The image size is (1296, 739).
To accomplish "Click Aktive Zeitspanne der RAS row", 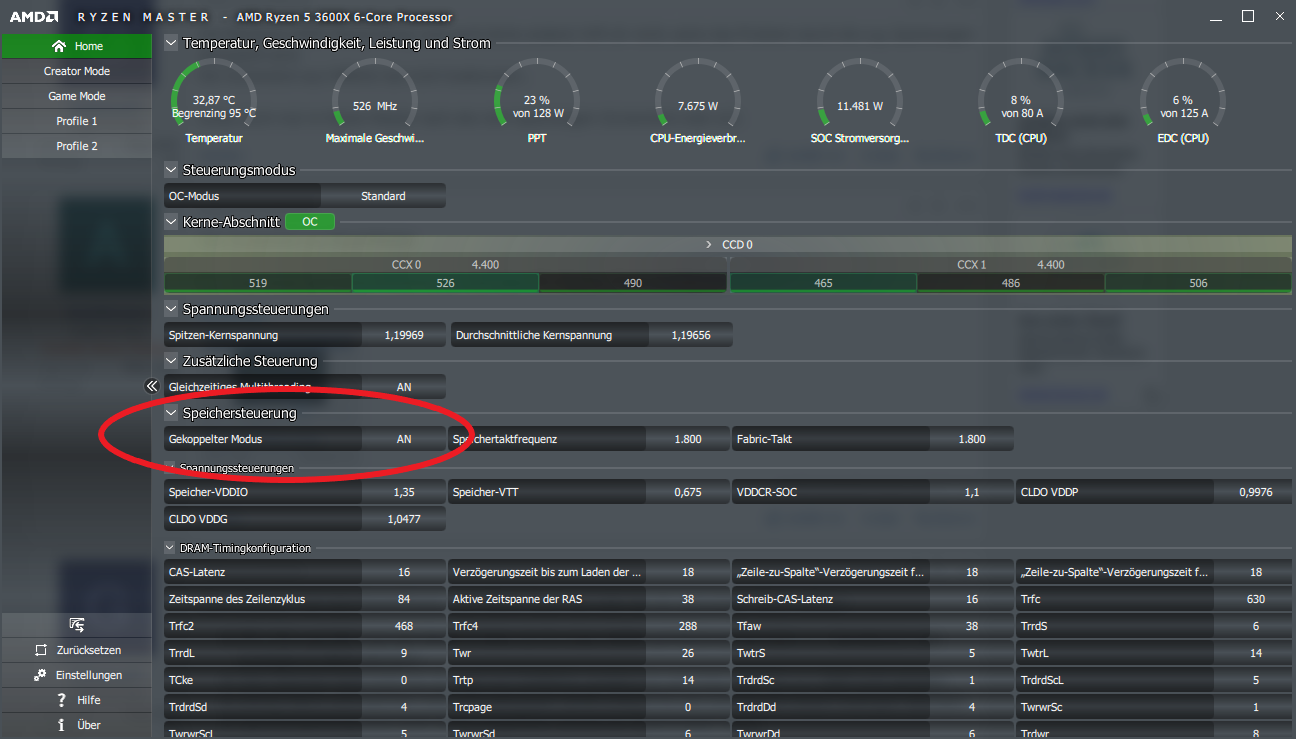I will click(589, 599).
